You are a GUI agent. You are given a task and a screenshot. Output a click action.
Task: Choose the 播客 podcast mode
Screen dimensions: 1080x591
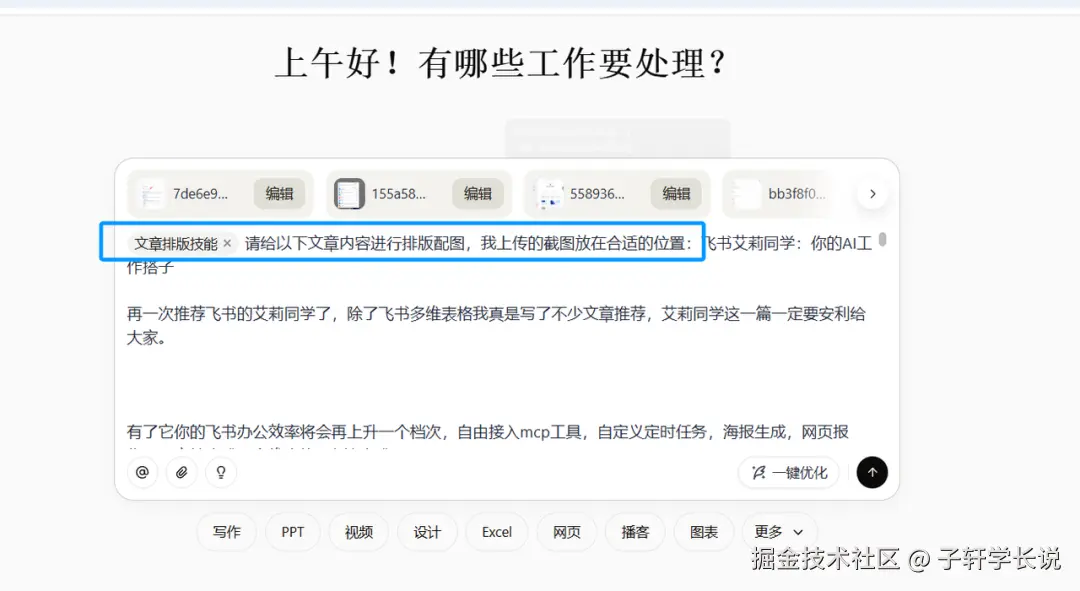tap(635, 532)
